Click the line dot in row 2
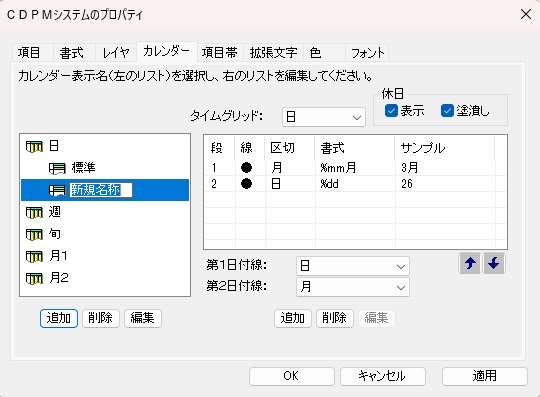540x397 pixels. (x=246, y=184)
